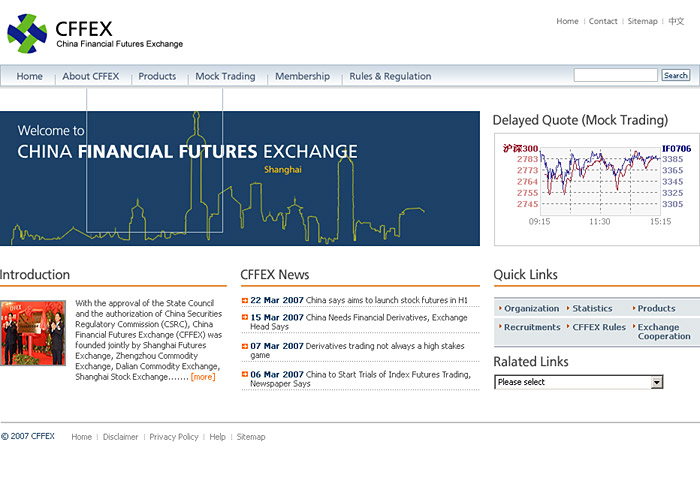
Task: Open Home in the main navigation bar
Action: click(29, 76)
